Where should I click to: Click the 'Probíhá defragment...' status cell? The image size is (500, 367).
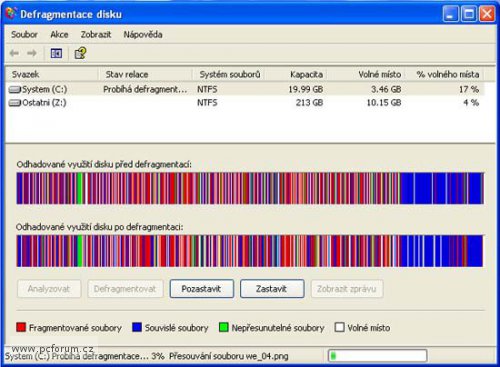(145, 89)
